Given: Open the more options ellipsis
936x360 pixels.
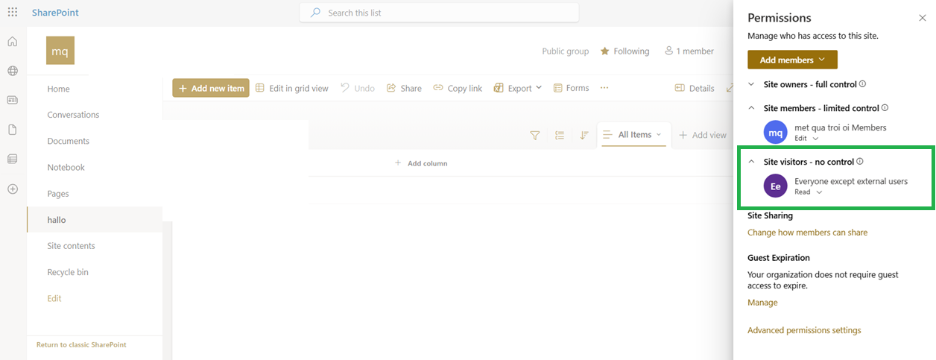Looking at the screenshot, I should pyautogui.click(x=604, y=88).
